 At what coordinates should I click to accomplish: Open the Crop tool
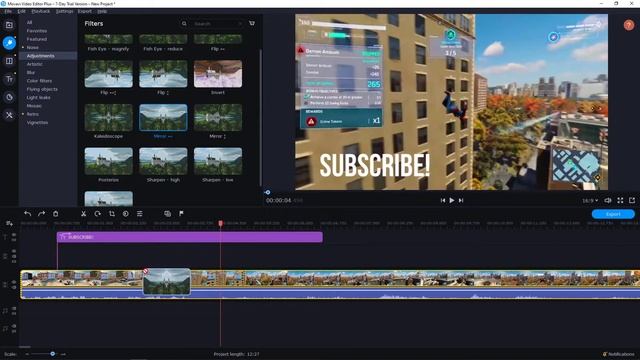point(111,213)
